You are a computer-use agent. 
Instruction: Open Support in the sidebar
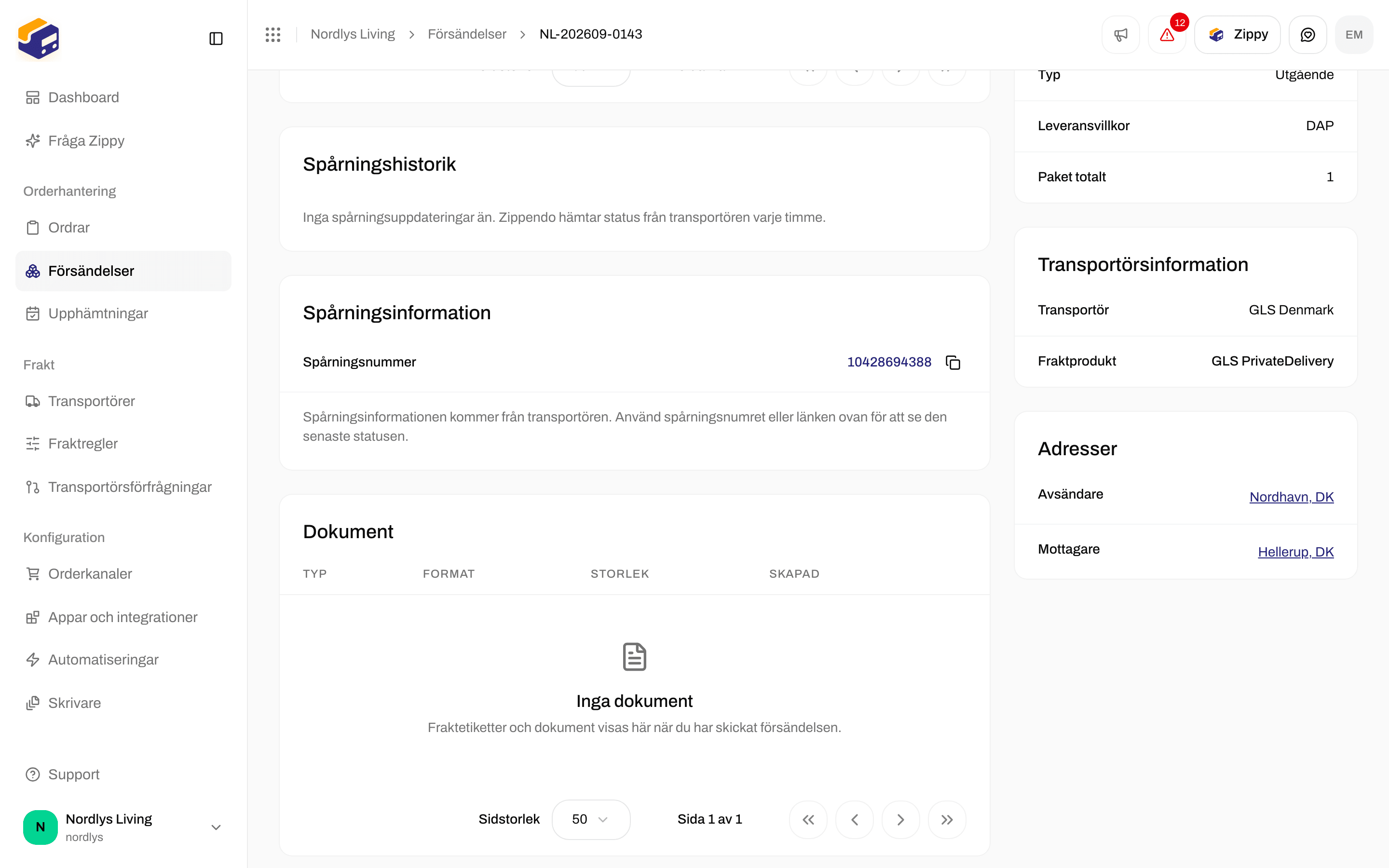(123, 774)
